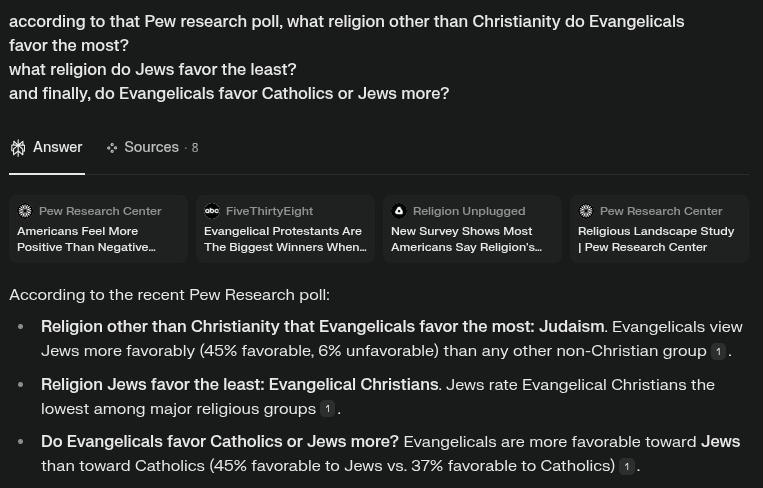Click citation 1 after 'favorable to Catholics)'
Viewport: 763px width, 488px height.
click(627, 466)
